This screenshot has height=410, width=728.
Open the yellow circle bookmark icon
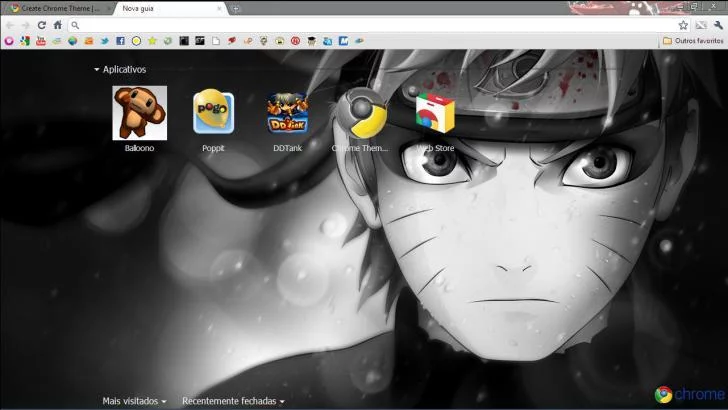(x=136, y=41)
